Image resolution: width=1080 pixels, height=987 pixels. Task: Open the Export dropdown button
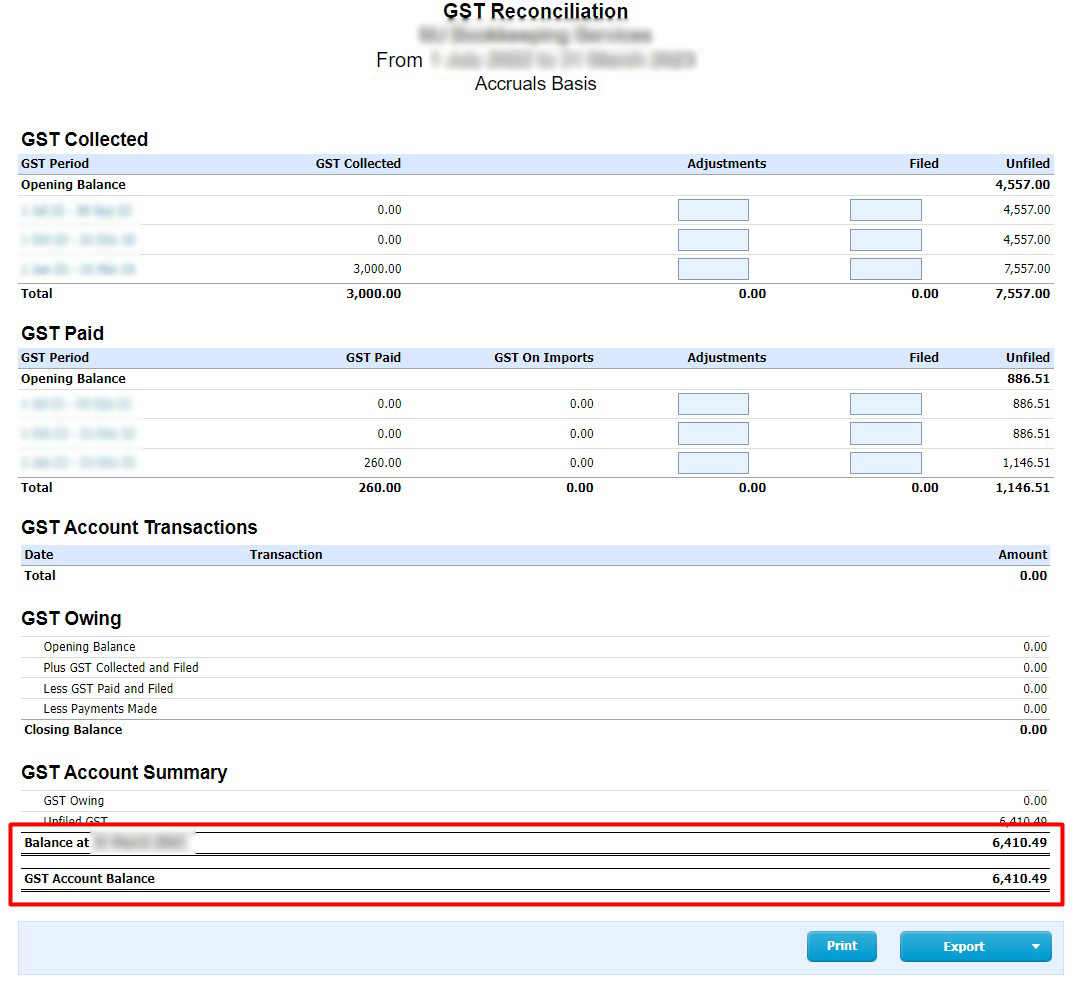coord(975,946)
